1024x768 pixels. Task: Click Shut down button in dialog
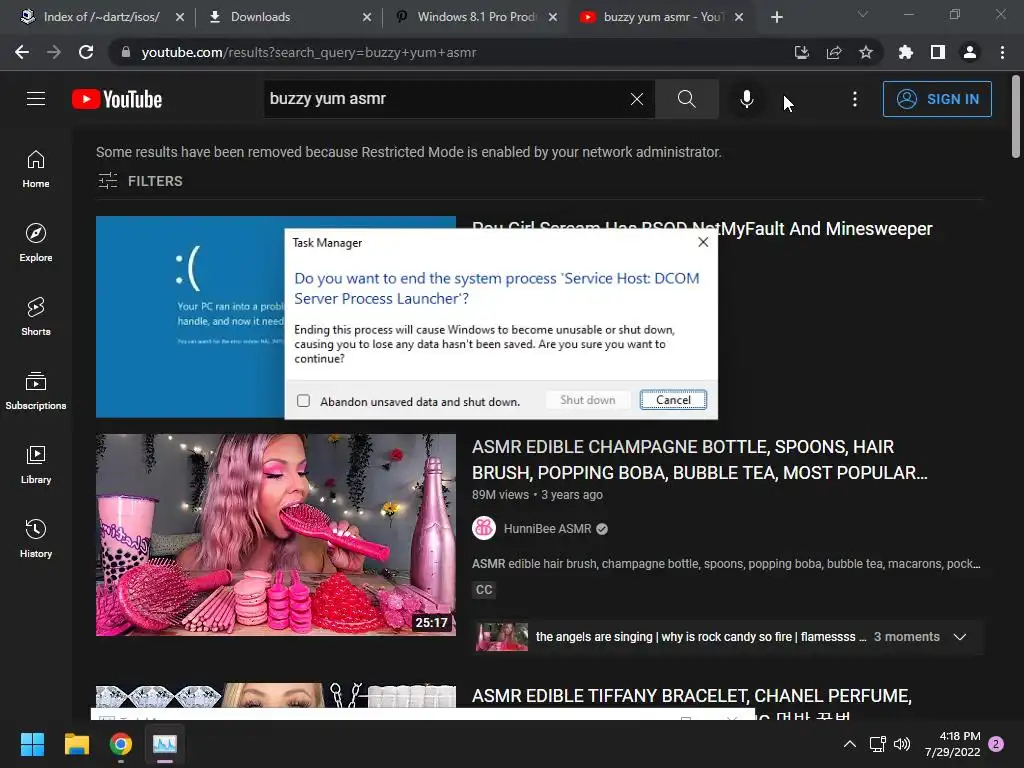coord(588,400)
